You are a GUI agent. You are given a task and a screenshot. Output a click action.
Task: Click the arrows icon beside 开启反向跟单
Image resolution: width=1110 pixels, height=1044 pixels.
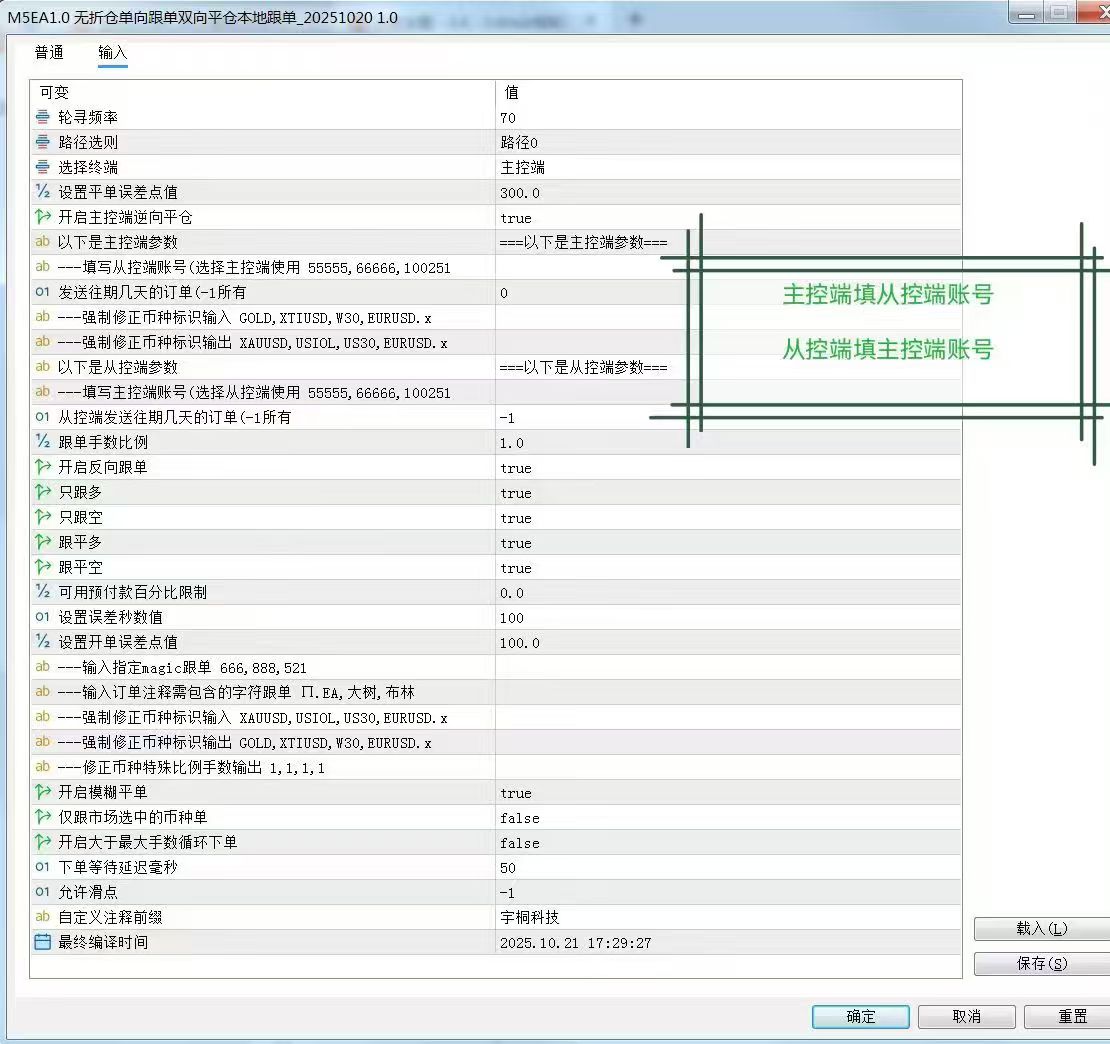pyautogui.click(x=41, y=467)
